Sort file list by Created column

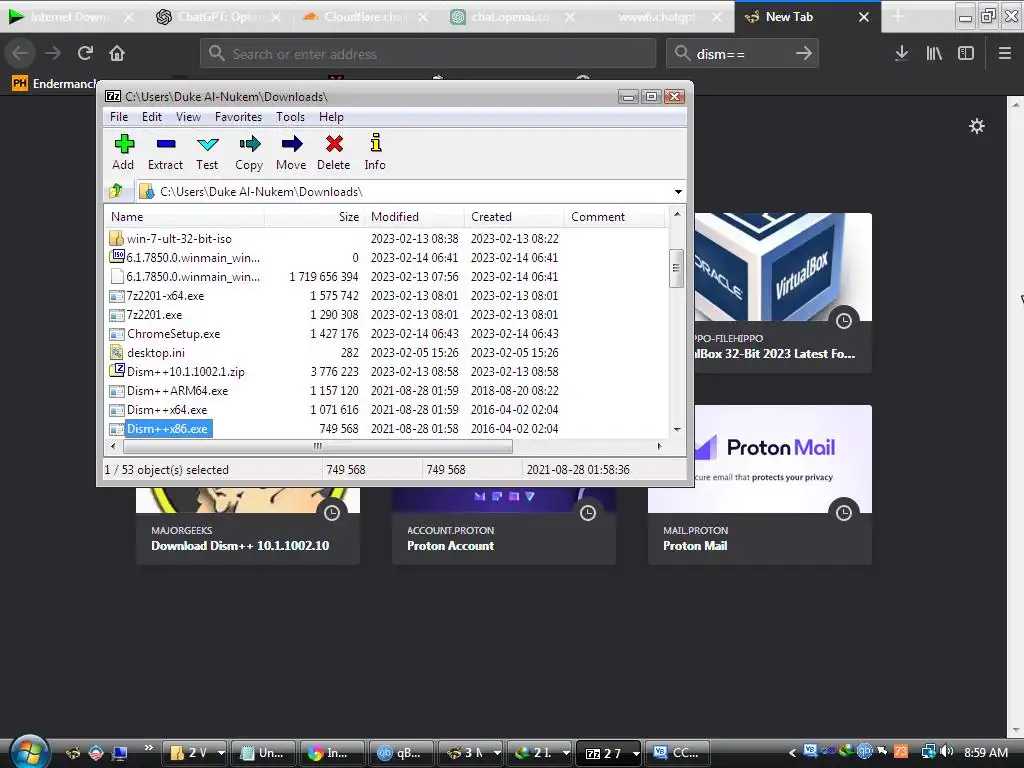pos(514,217)
